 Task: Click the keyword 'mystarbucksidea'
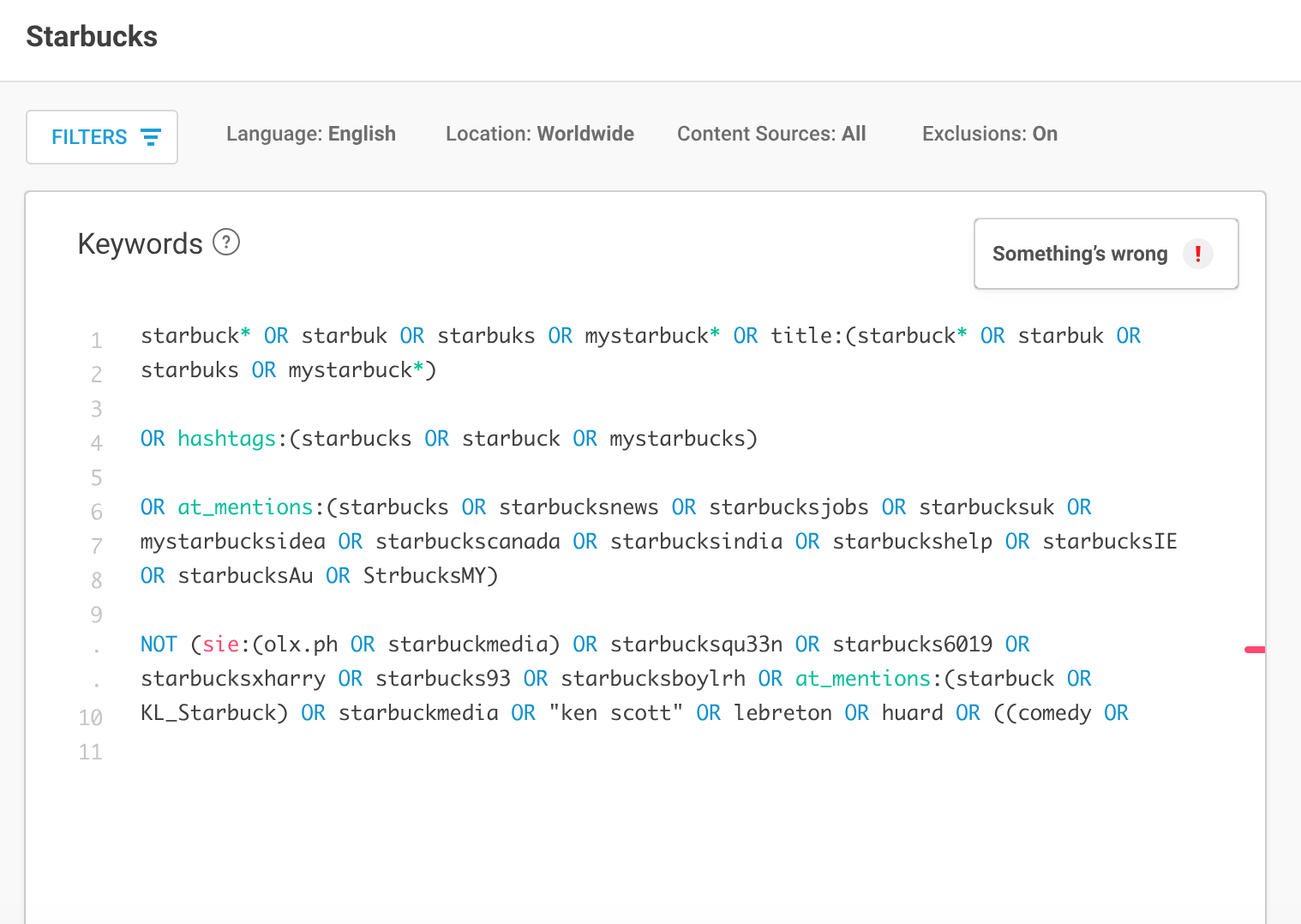coord(233,542)
